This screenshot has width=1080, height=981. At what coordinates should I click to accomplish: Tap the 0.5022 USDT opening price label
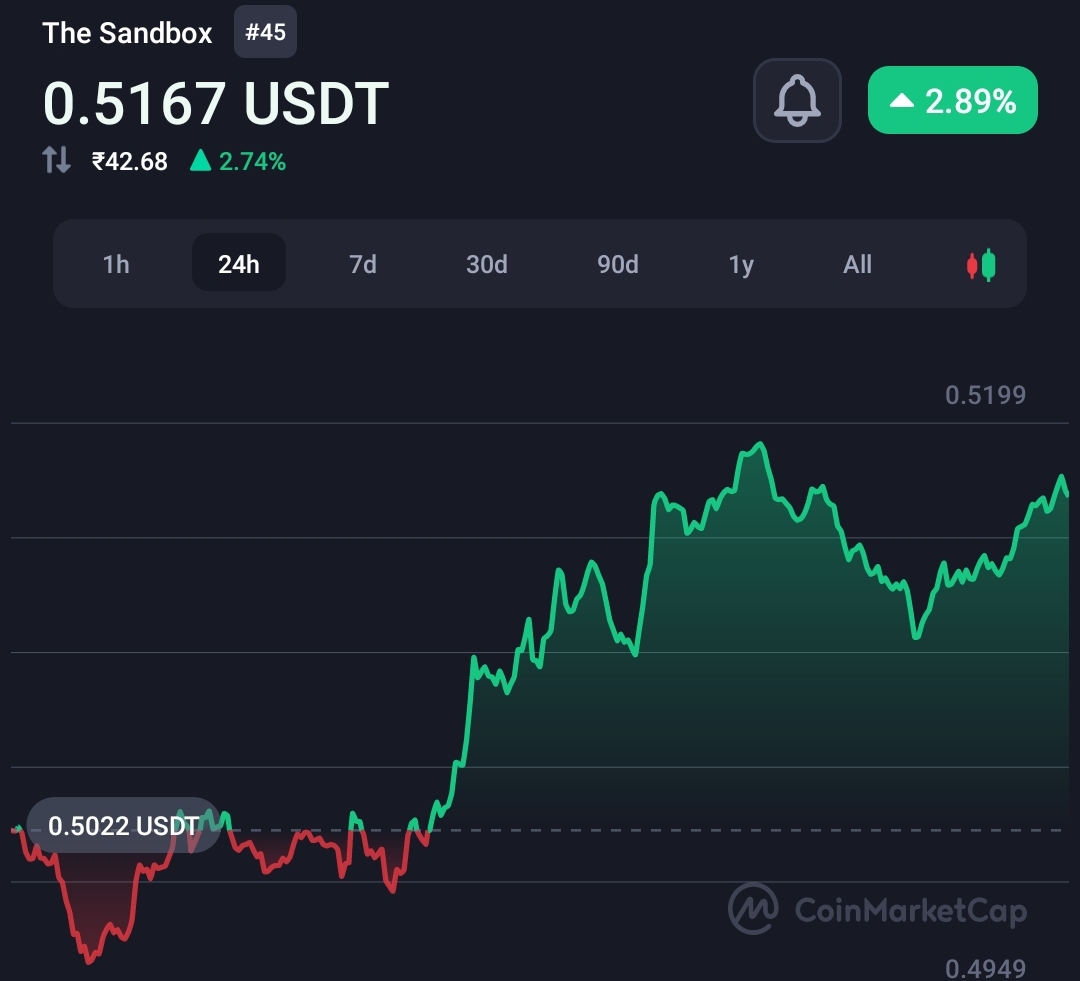click(123, 825)
